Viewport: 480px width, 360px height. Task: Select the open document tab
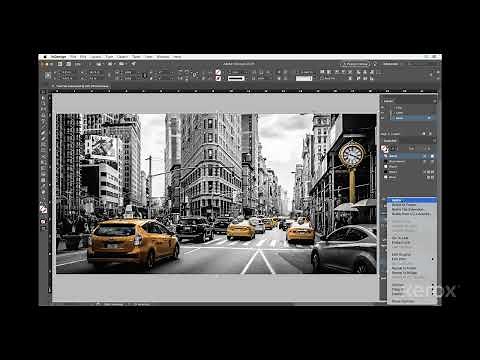[x=81, y=86]
